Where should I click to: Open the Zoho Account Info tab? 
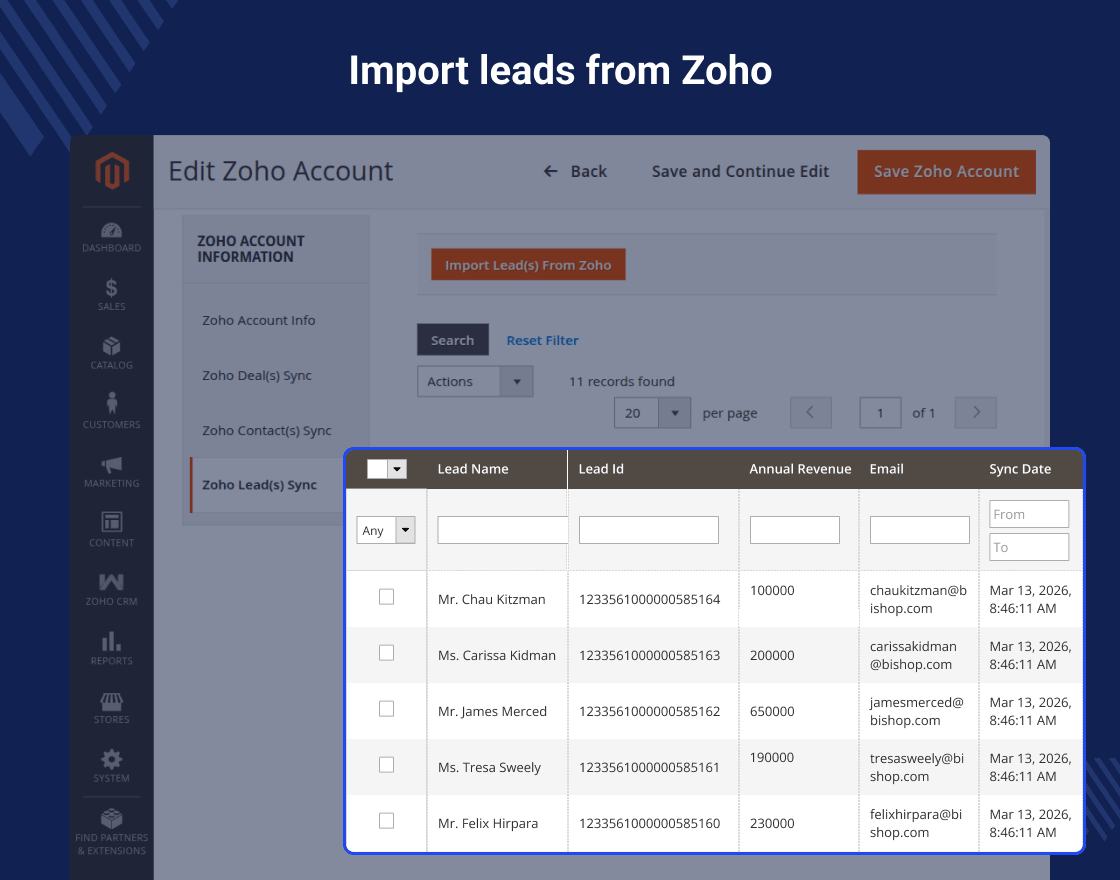[259, 321]
